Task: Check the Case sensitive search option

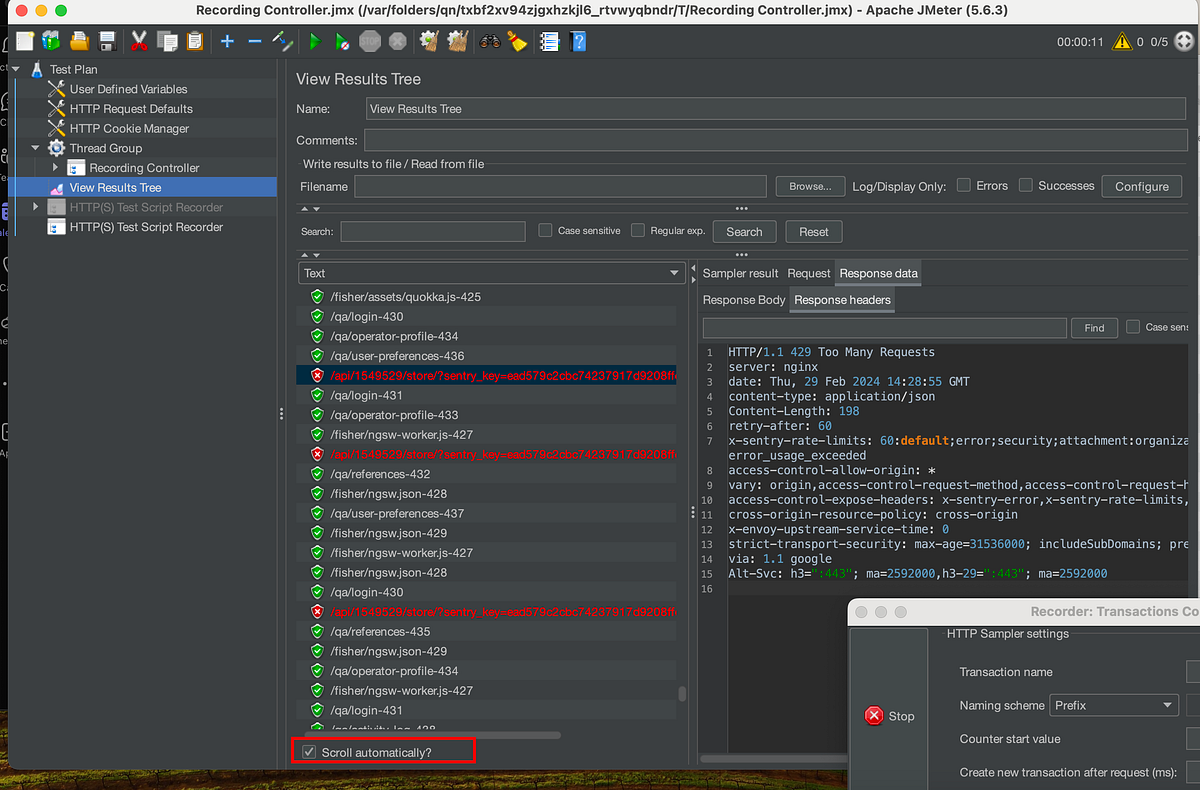Action: [545, 230]
